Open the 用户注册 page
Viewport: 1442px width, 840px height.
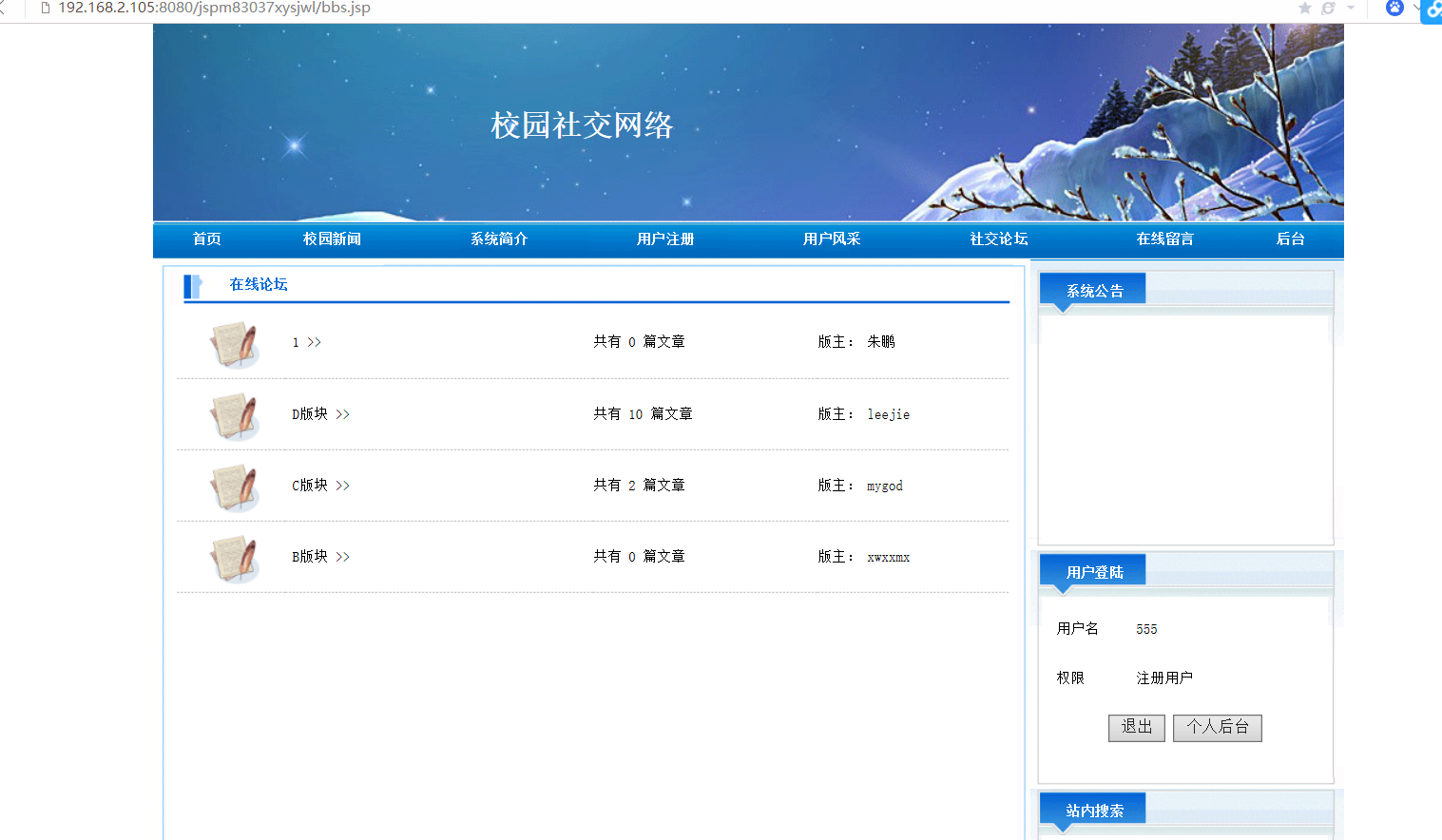point(665,239)
